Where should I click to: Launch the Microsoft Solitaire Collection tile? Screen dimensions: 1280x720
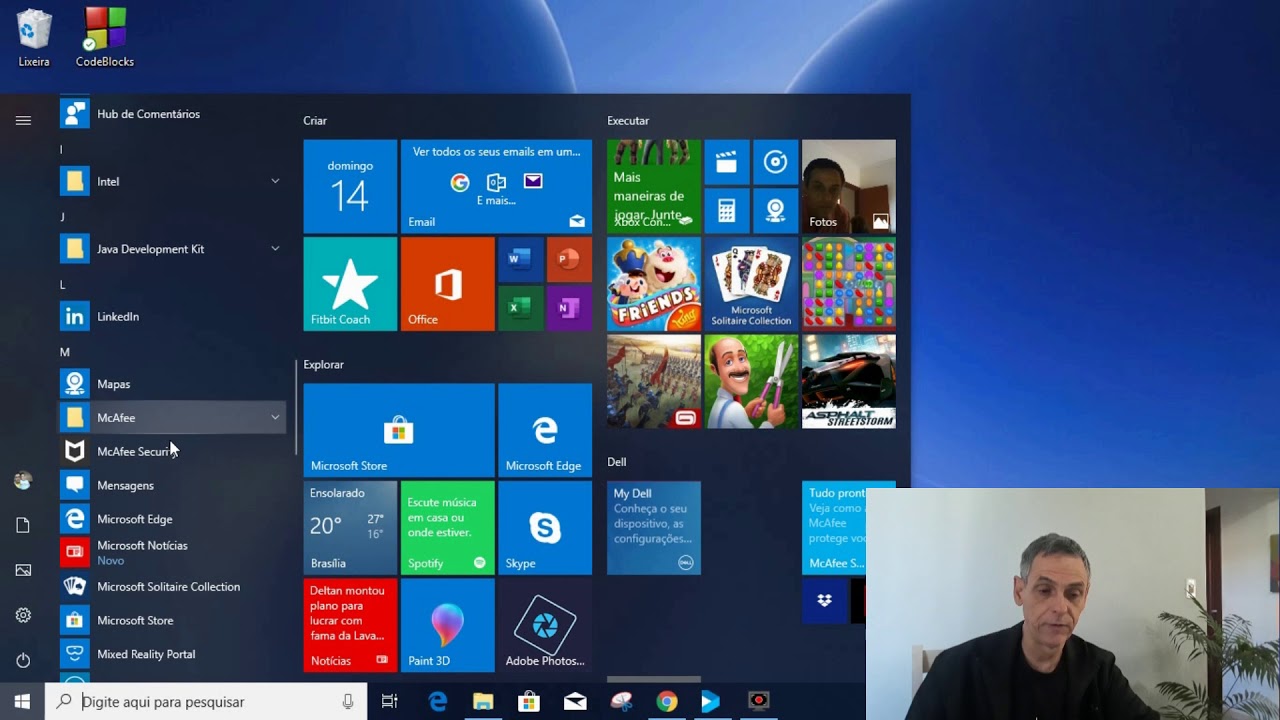[751, 284]
